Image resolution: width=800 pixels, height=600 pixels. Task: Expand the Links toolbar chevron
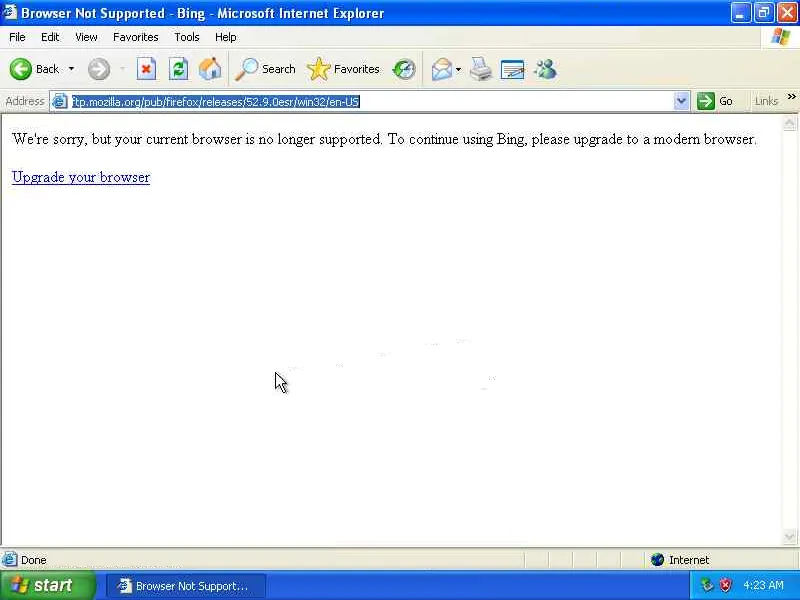point(791,97)
